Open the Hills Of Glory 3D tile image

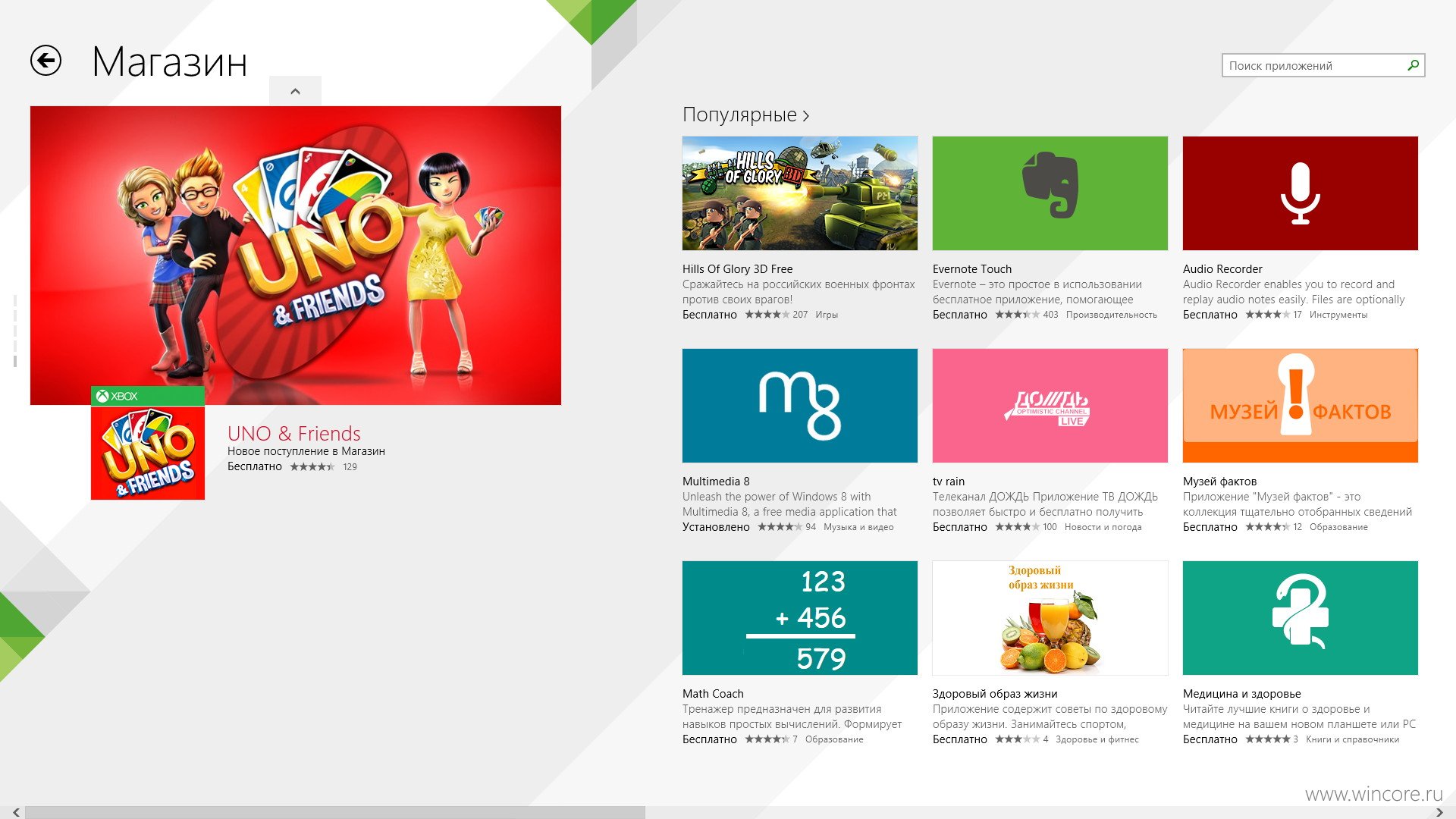(800, 193)
